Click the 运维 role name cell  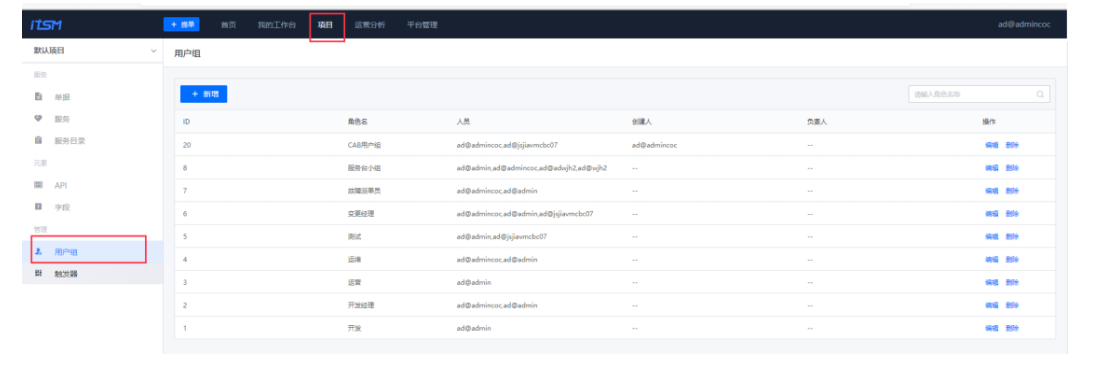(x=354, y=259)
